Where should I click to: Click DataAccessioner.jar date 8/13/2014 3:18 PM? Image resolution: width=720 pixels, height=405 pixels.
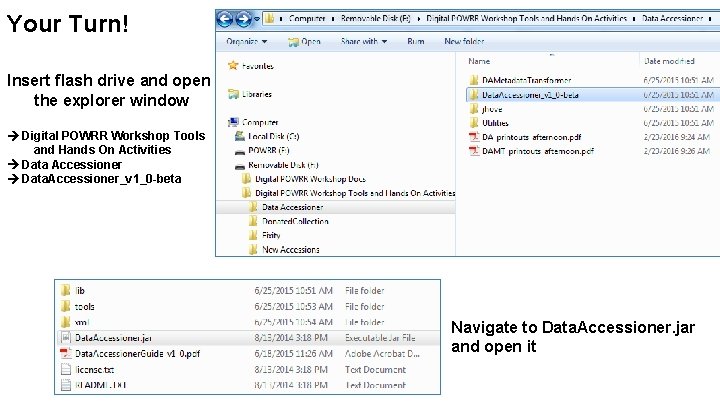(x=291, y=338)
